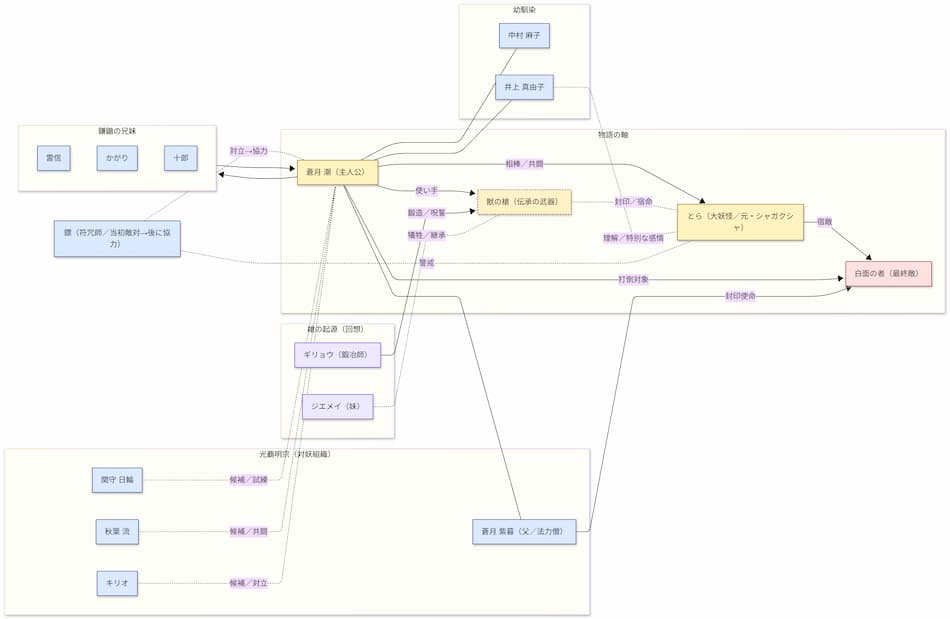This screenshot has height=619, width=950.
Task: Click the 対立→協力 edge label
Action: [248, 151]
